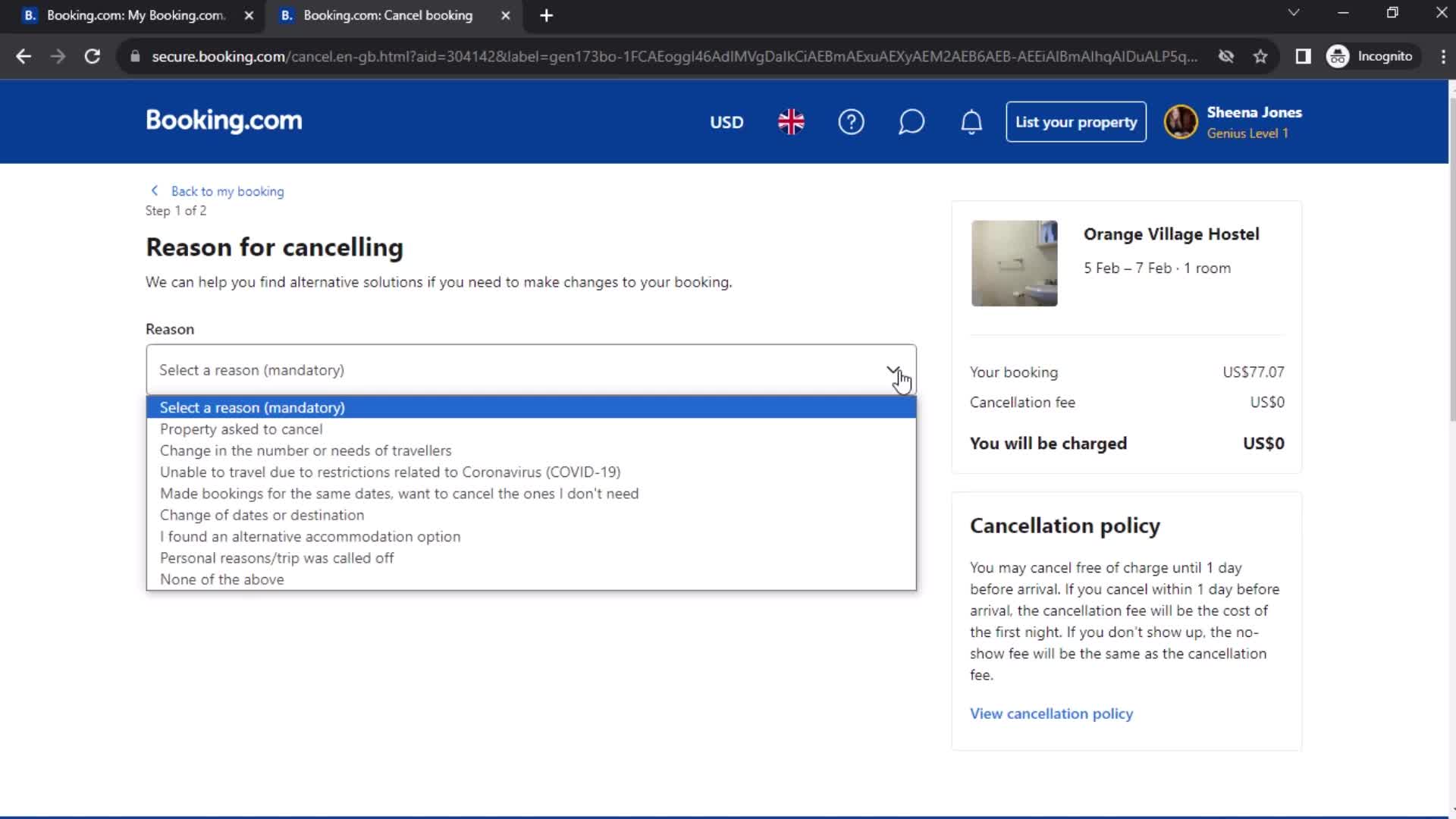Open messages chat bubble icon
The width and height of the screenshot is (1456, 819).
coord(911,122)
